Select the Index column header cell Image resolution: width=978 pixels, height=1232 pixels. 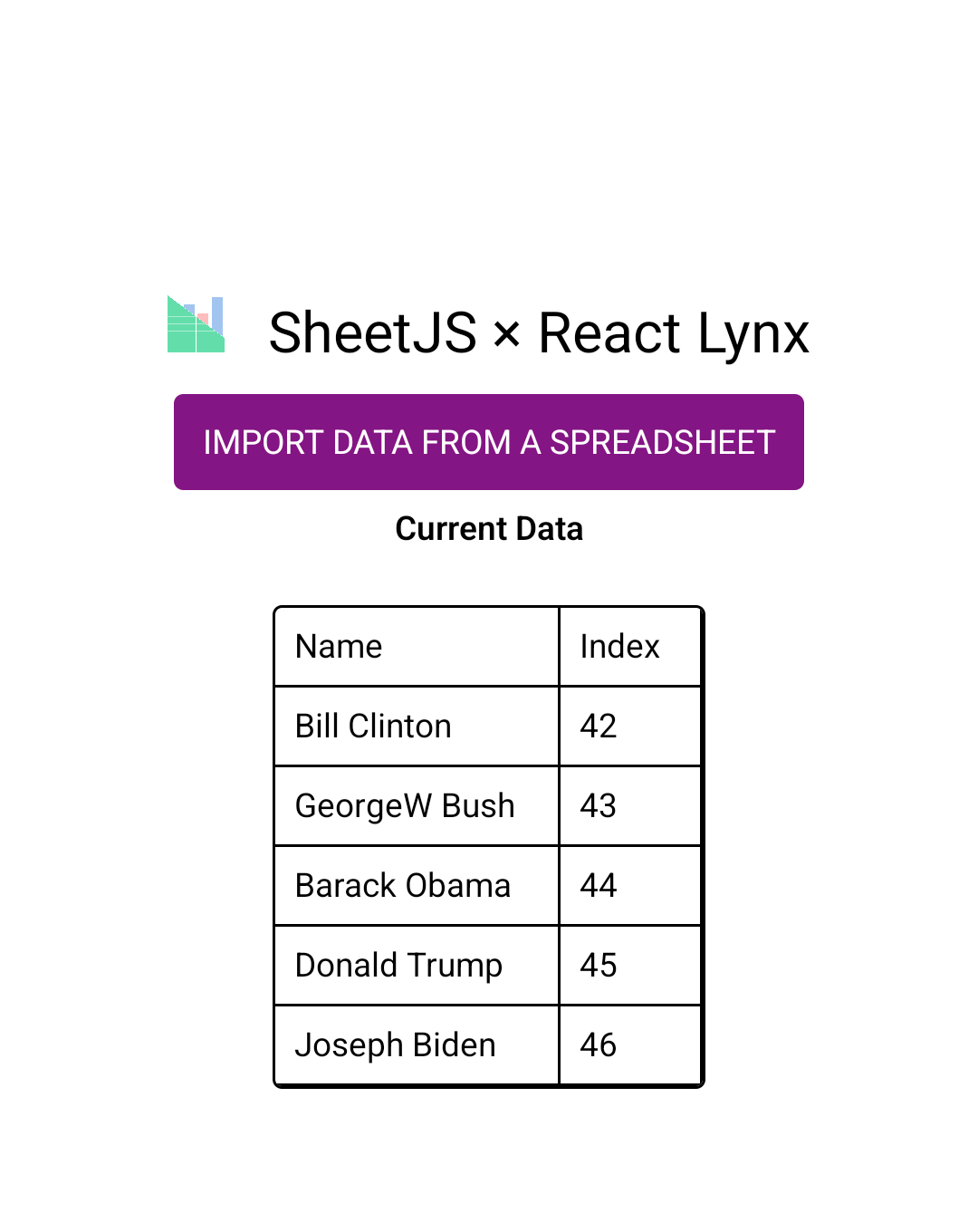pos(630,647)
